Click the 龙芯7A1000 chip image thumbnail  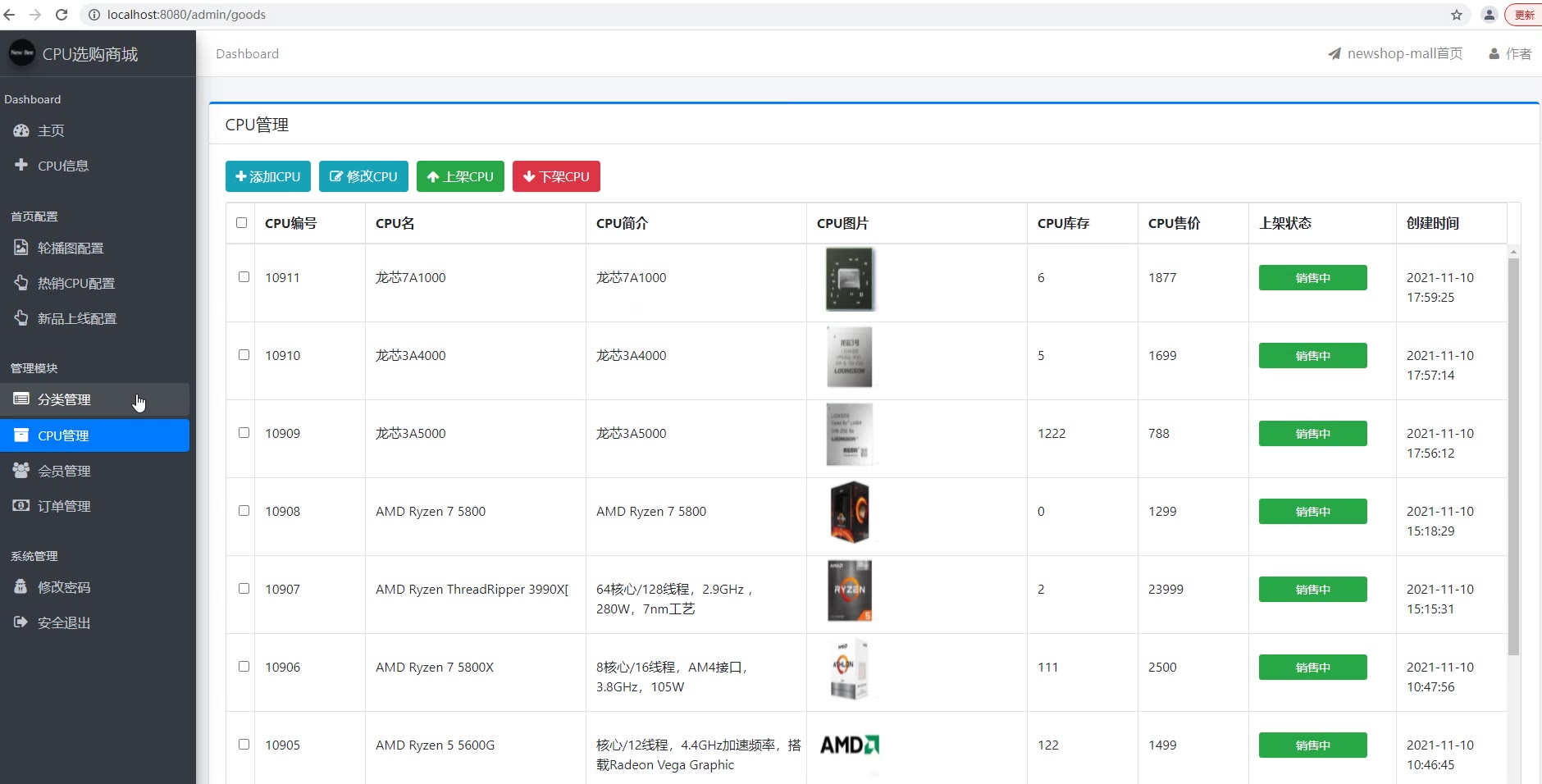pyautogui.click(x=850, y=279)
